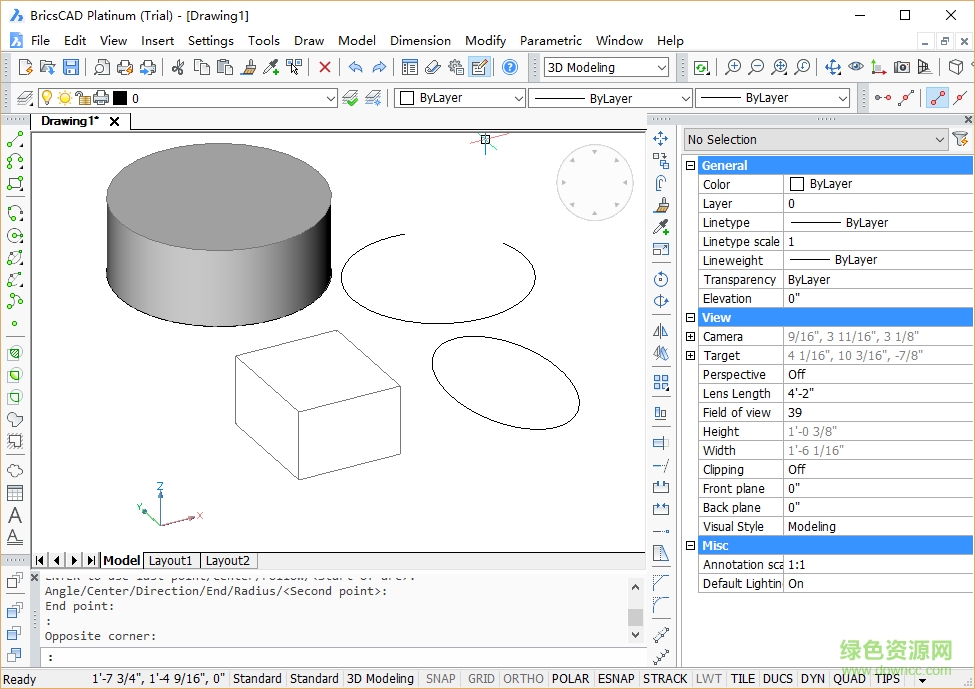Image resolution: width=975 pixels, height=689 pixels.
Task: Click the Print icon in toolbar
Action: tap(125, 67)
